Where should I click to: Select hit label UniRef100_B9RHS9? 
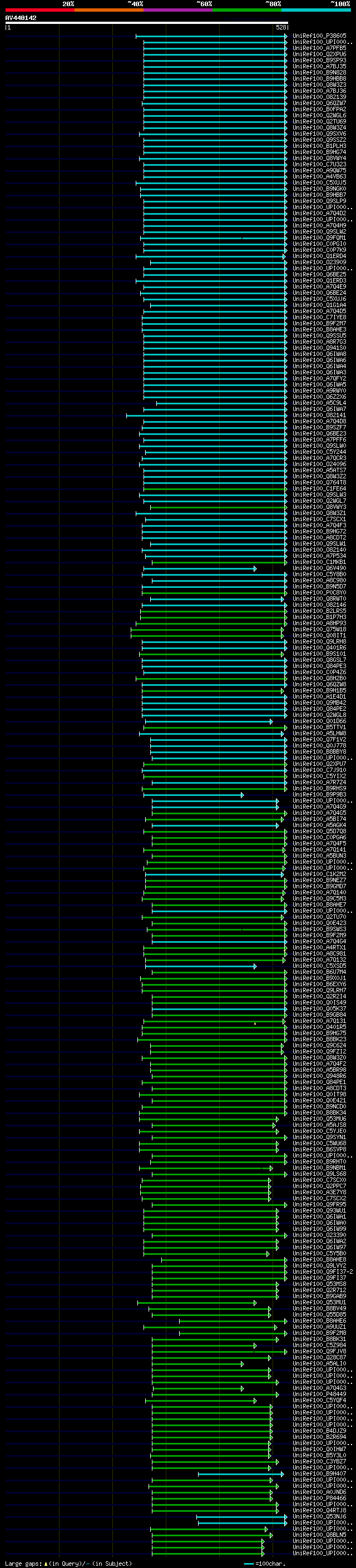pos(319,788)
